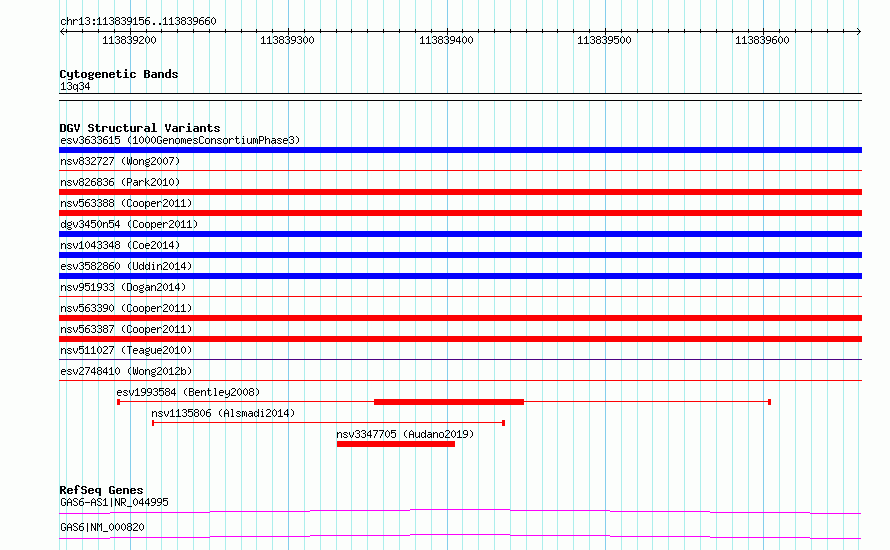The height and width of the screenshot is (550, 890).
Task: Click the RefSeq Genes track heading
Action: [x=101, y=490]
